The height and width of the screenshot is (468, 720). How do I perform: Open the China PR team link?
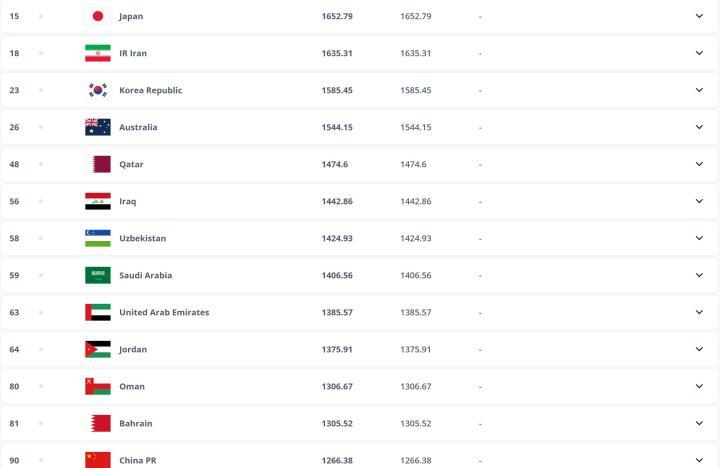(x=137, y=460)
